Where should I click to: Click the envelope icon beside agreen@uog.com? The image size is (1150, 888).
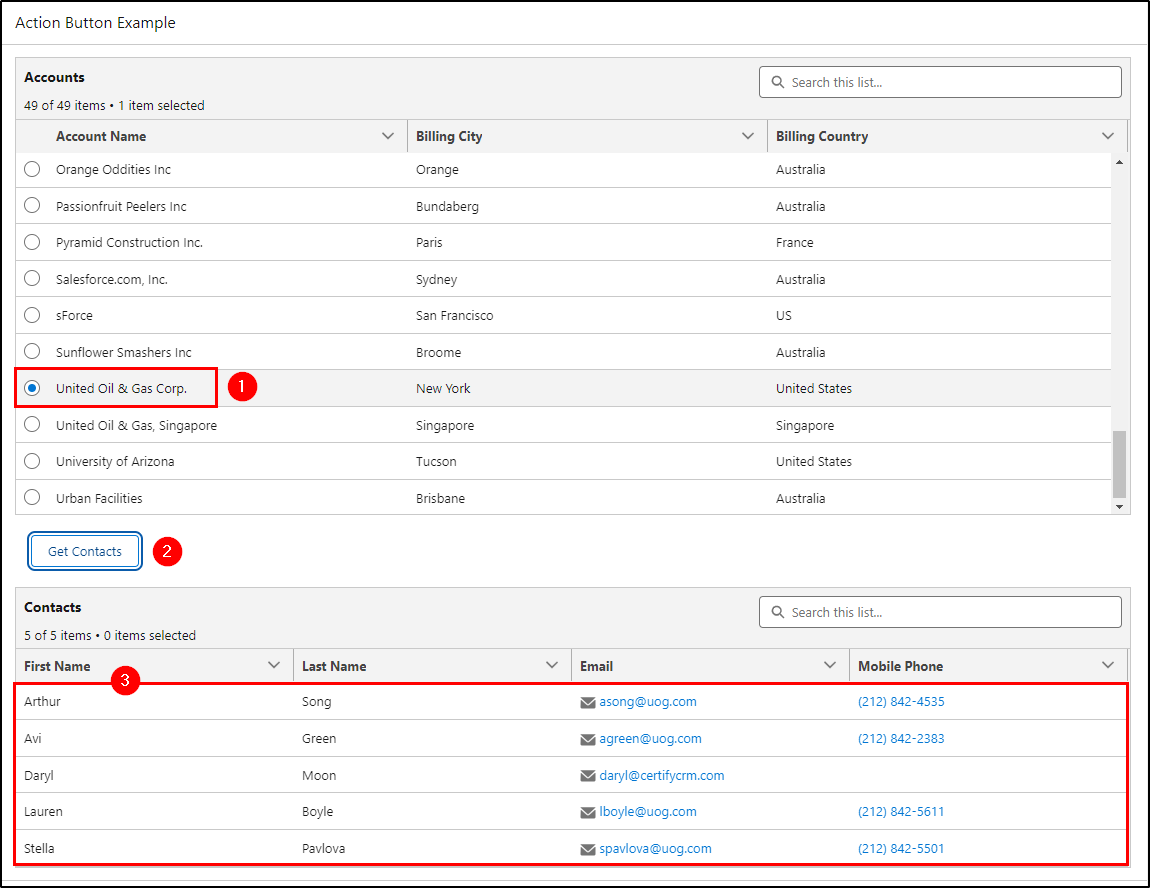click(587, 739)
